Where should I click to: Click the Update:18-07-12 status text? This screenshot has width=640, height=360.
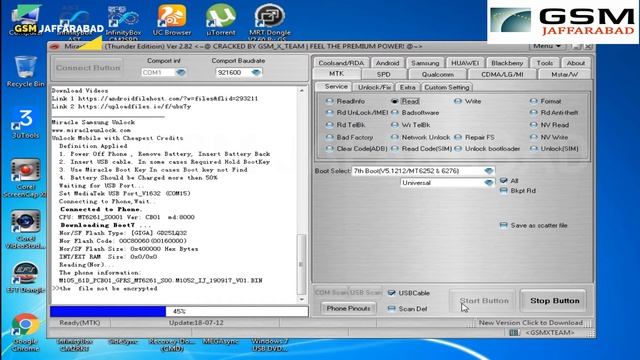196,323
